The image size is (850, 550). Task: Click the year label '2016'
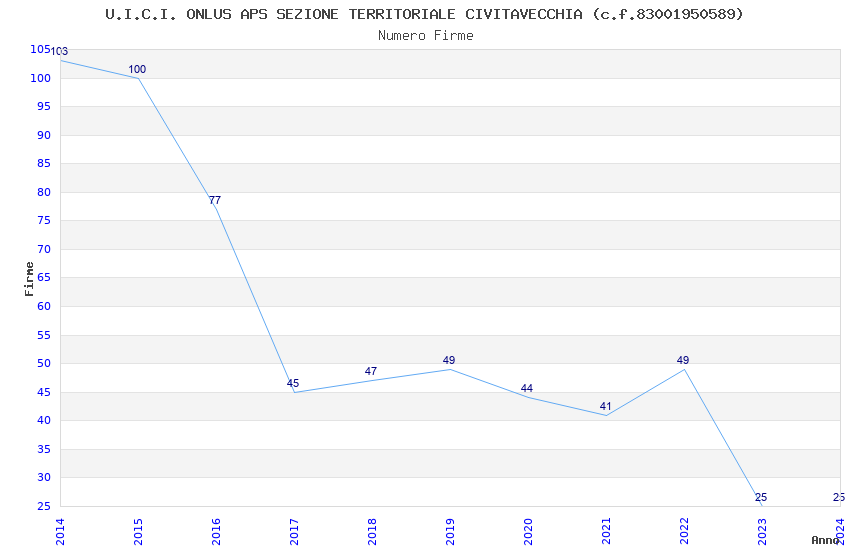coord(216,532)
